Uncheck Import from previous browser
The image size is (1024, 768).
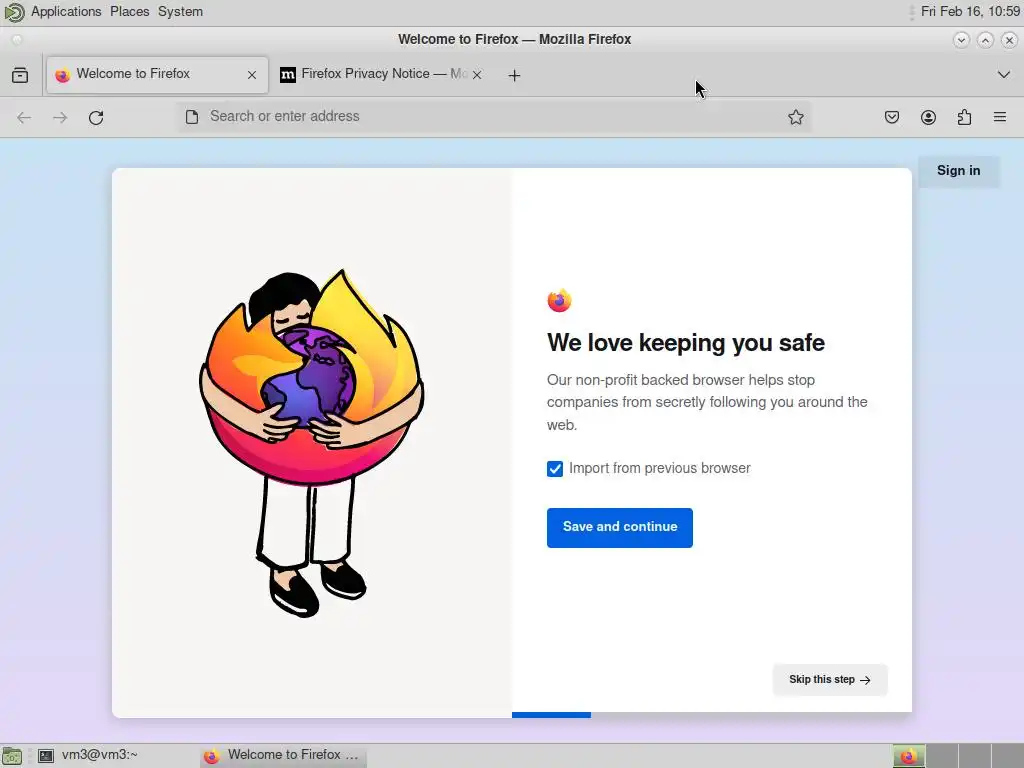(x=555, y=469)
